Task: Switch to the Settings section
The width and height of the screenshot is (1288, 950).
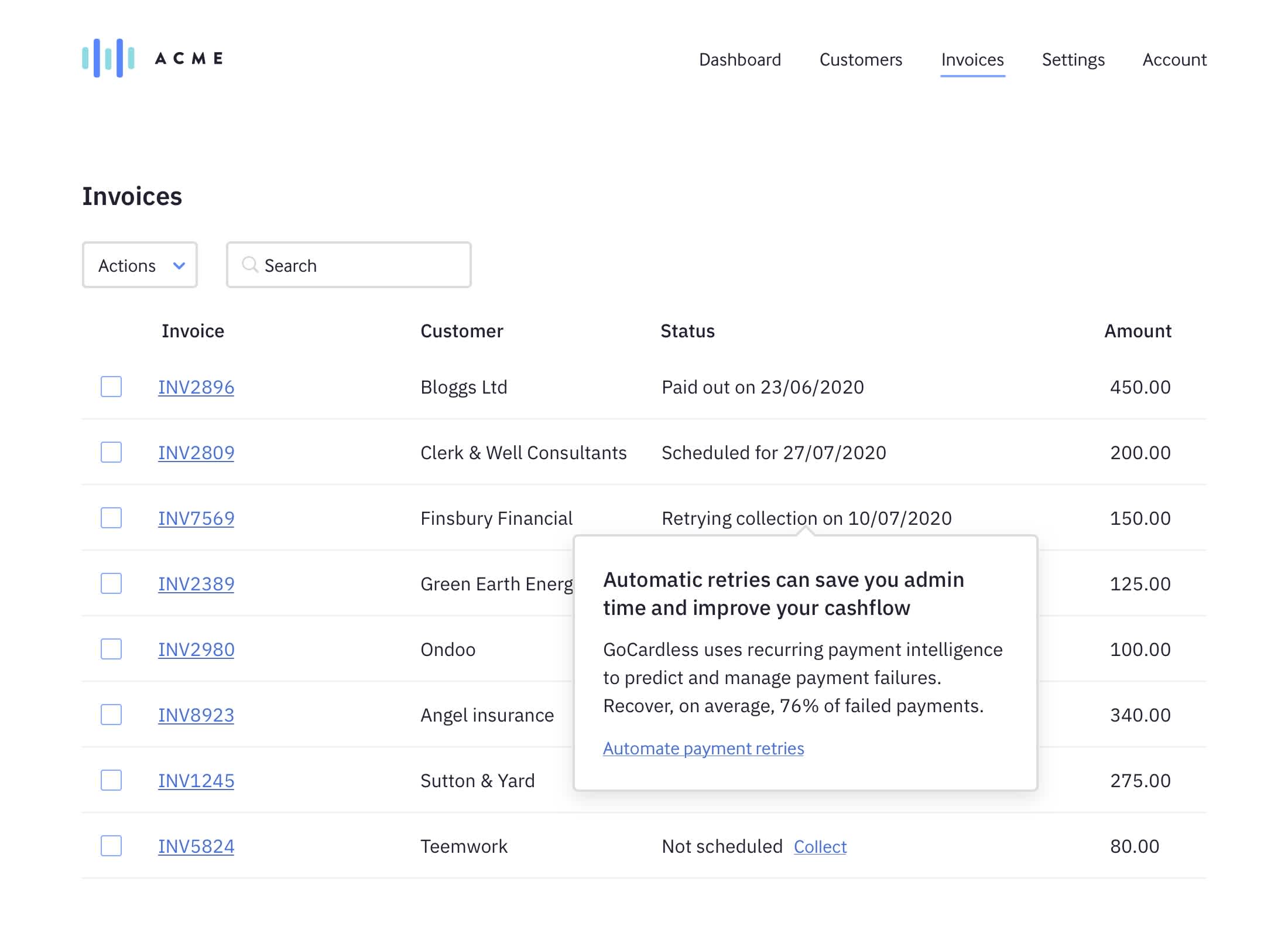Action: [1073, 60]
